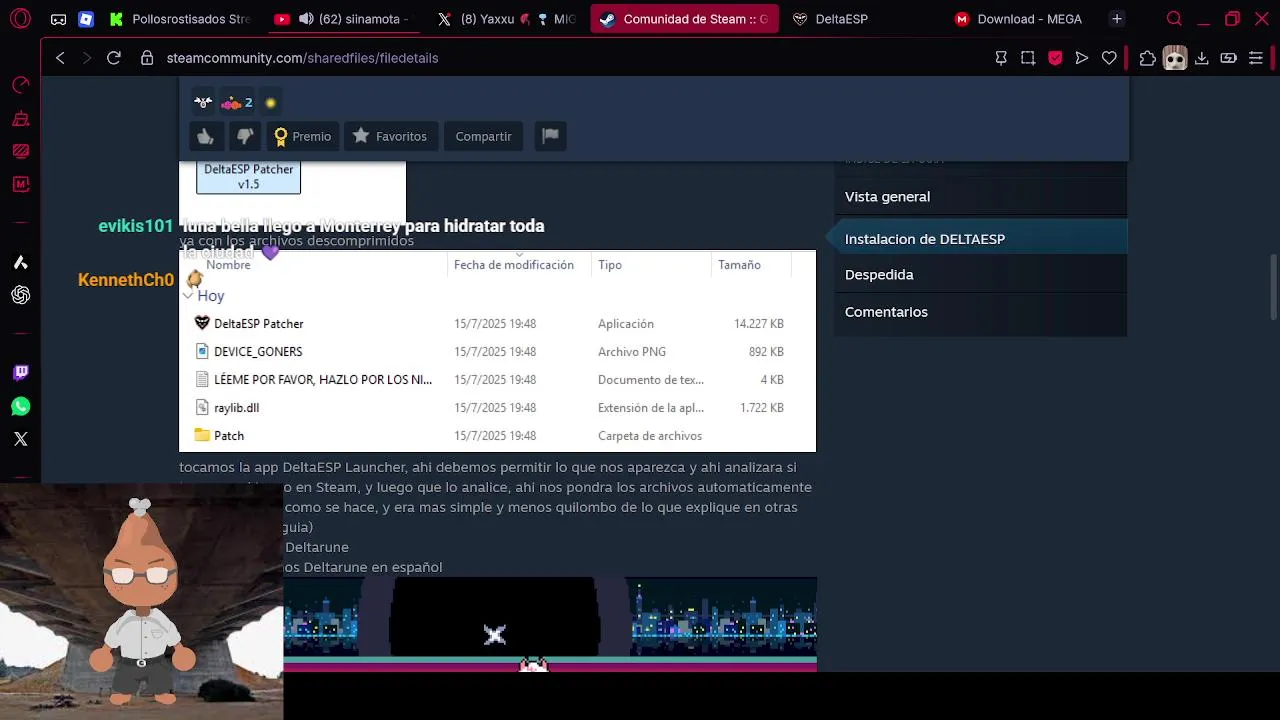Jump to the Comentarios section
1280x720 pixels.
pos(980,312)
